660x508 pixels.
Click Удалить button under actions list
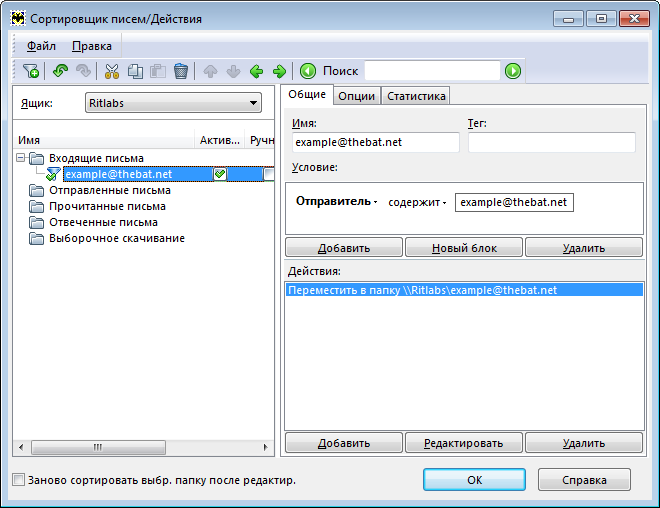point(584,443)
